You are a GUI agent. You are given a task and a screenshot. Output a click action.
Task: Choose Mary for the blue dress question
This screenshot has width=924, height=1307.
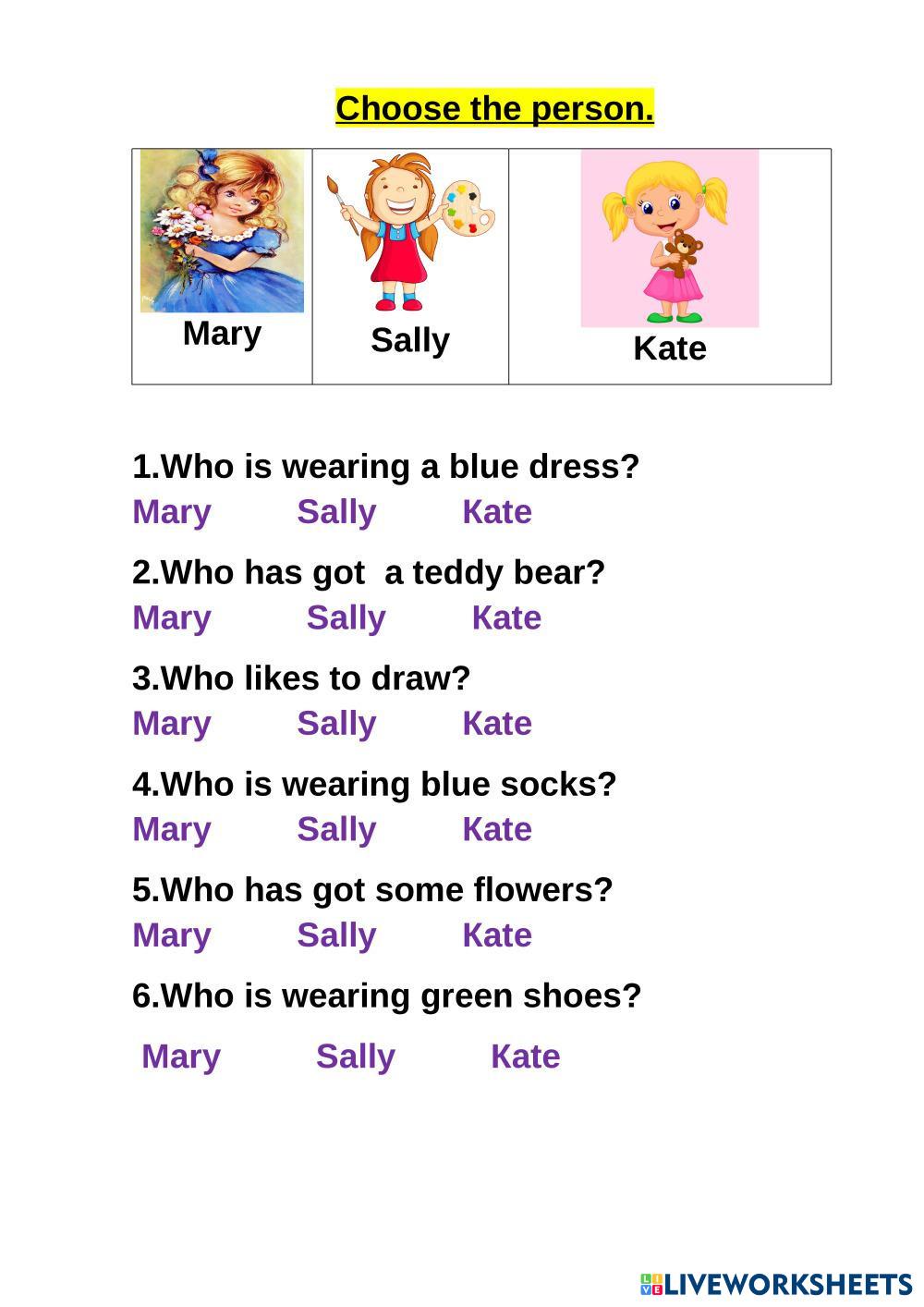pyautogui.click(x=172, y=512)
